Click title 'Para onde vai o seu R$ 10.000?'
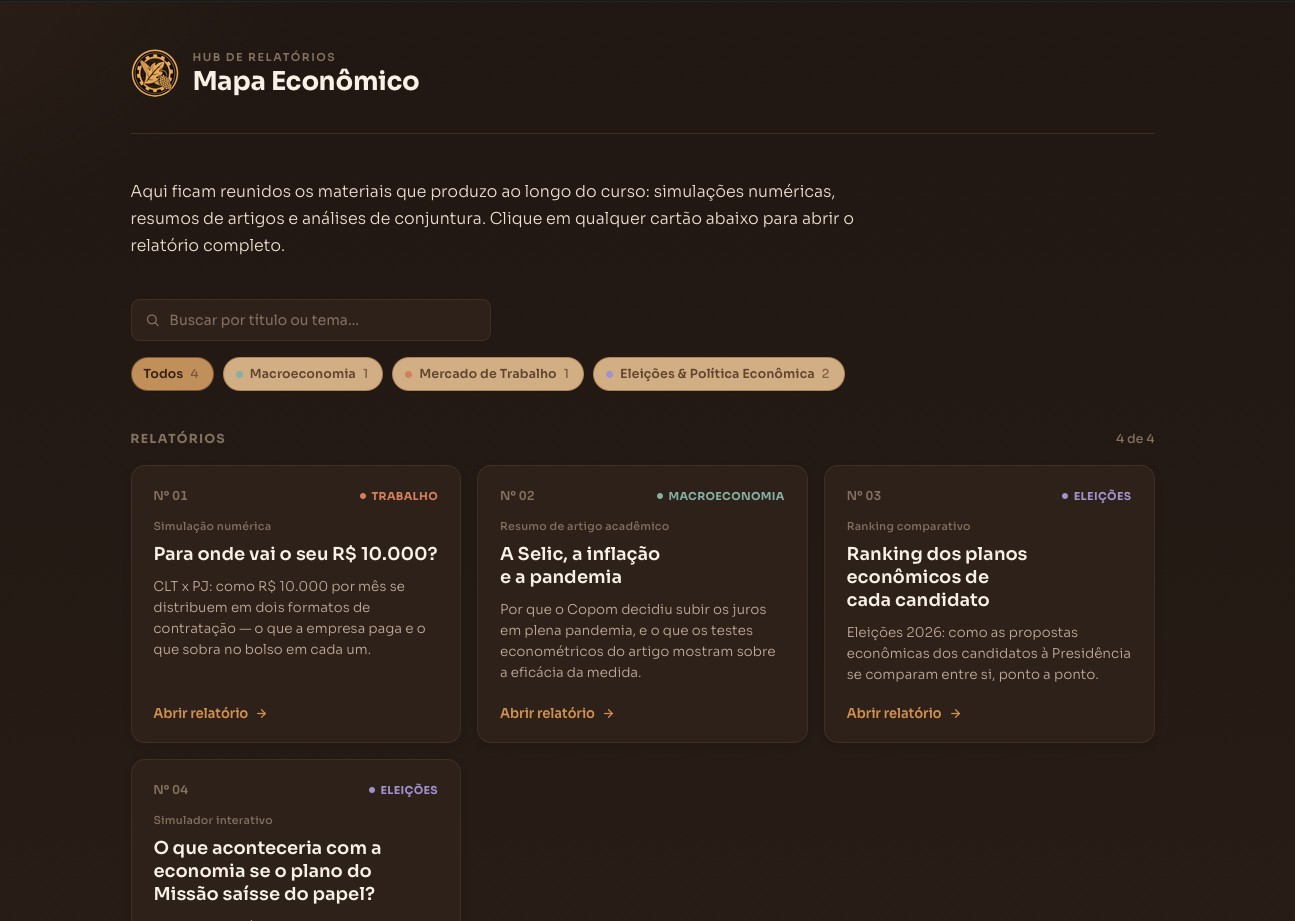Viewport: 1295px width, 921px height. pos(296,554)
